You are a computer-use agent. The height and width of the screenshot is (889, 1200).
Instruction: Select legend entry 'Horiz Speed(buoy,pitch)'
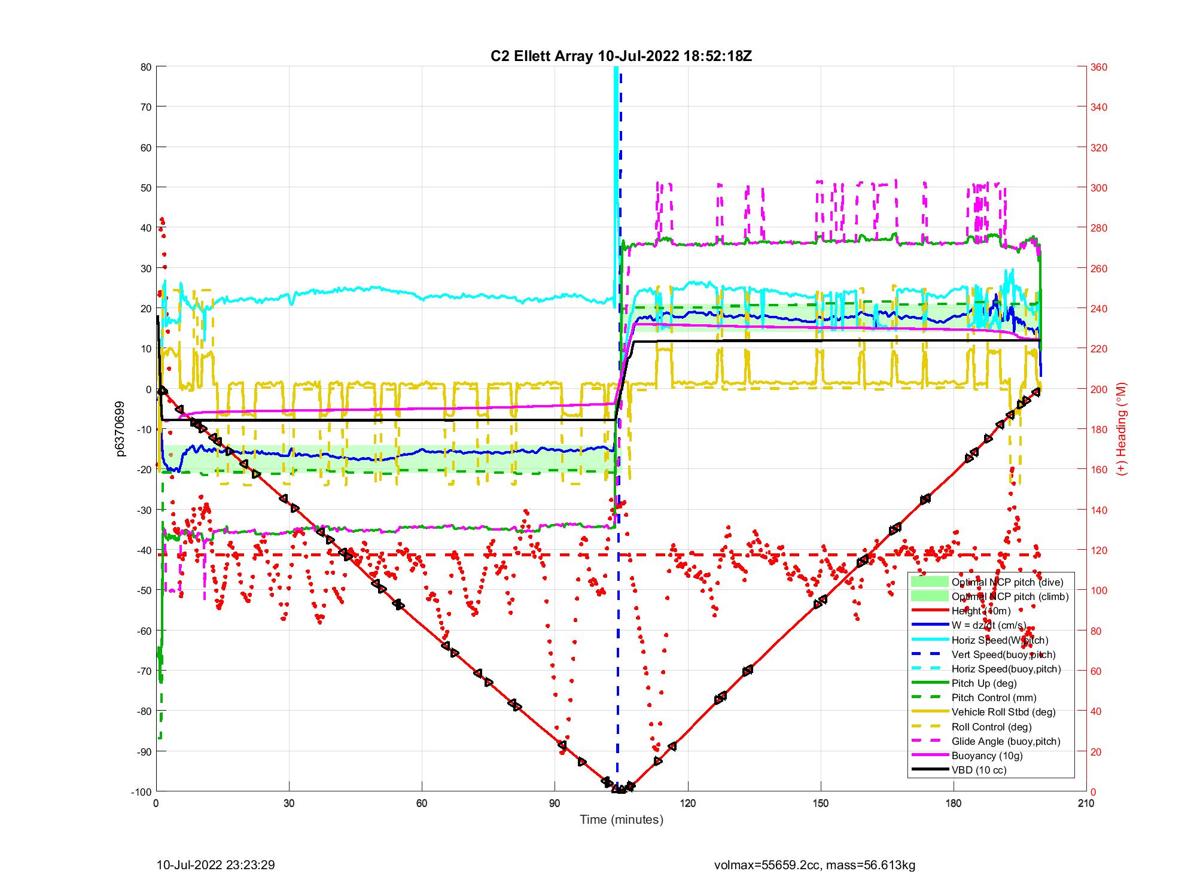click(x=988, y=668)
